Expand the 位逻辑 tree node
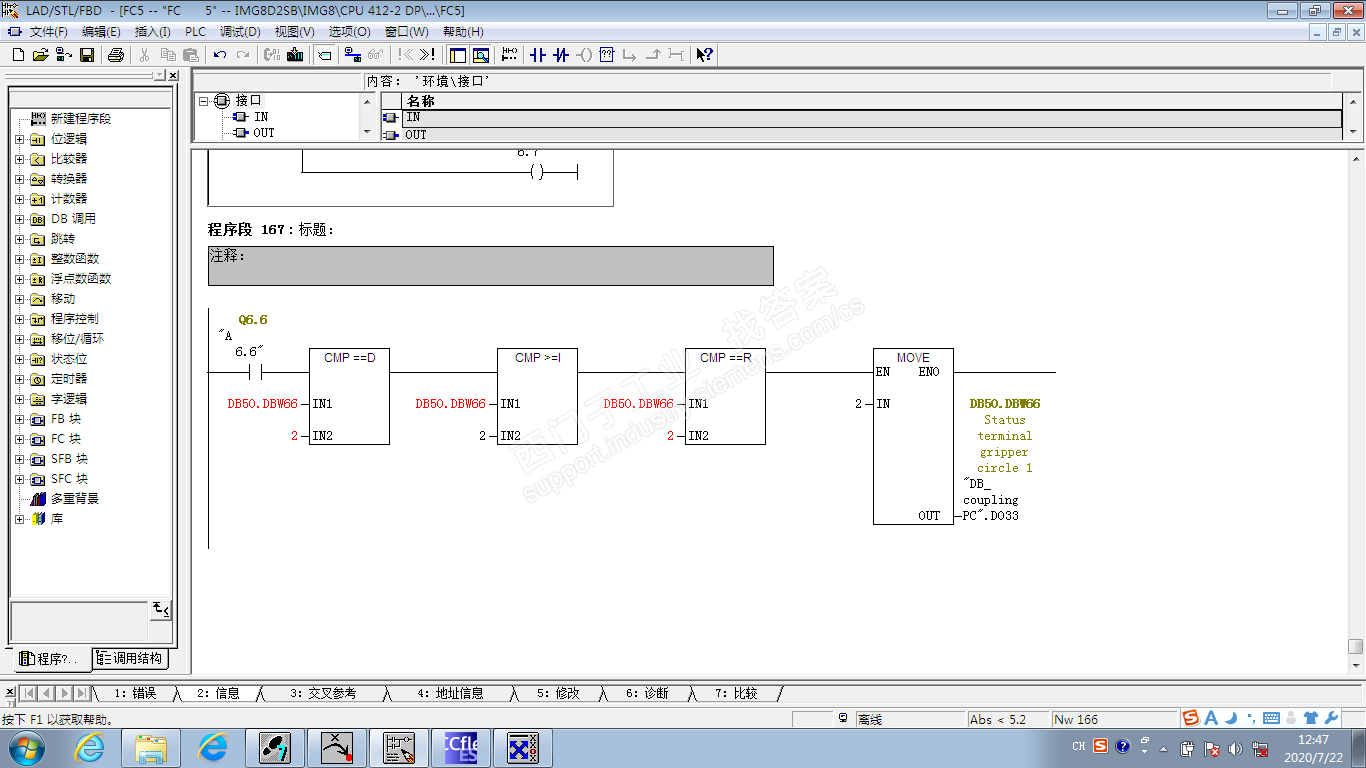The width and height of the screenshot is (1366, 768). (x=19, y=139)
